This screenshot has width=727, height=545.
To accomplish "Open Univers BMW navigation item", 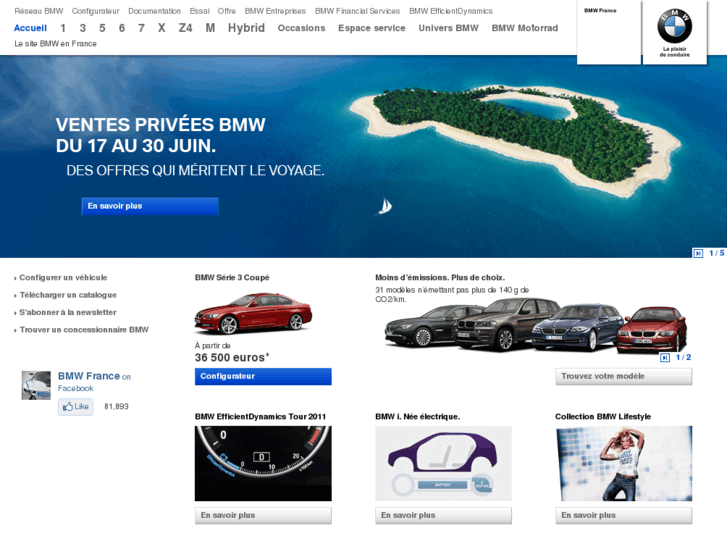I will coord(448,28).
